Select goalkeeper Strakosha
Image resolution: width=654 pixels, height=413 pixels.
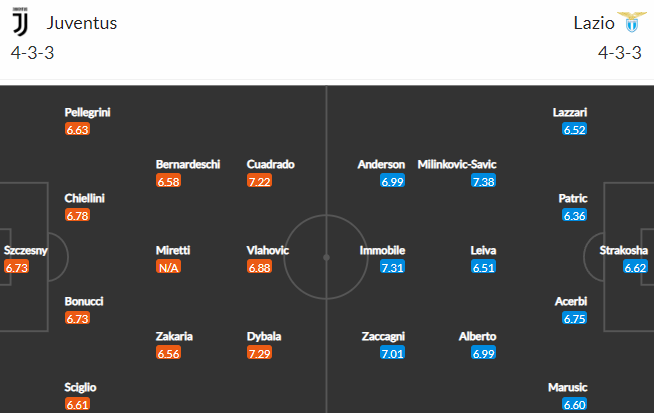(624, 250)
